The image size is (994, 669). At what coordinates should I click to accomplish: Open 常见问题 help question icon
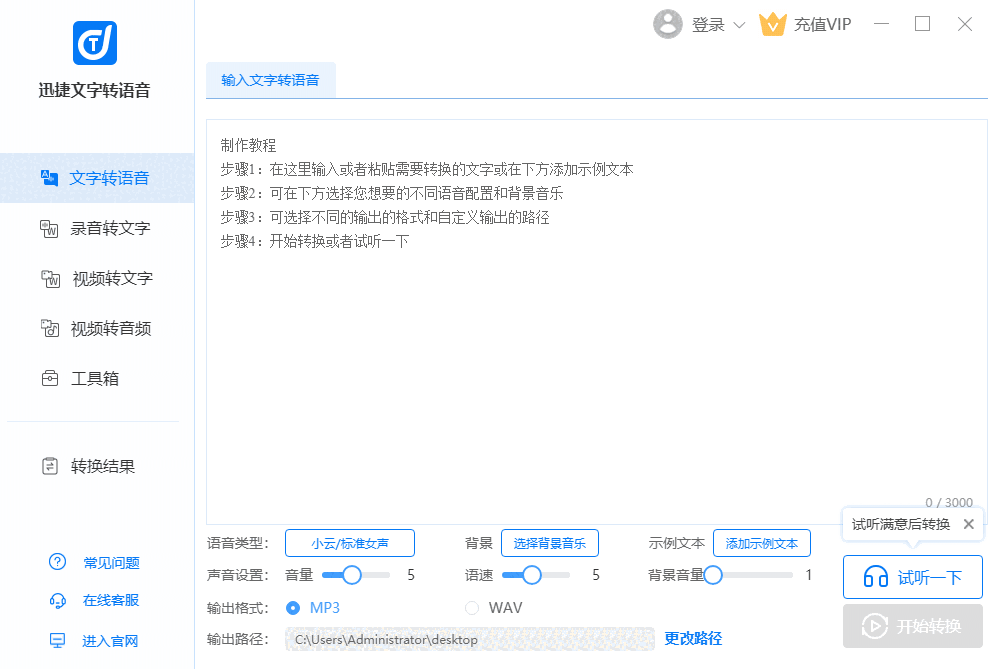pos(58,562)
